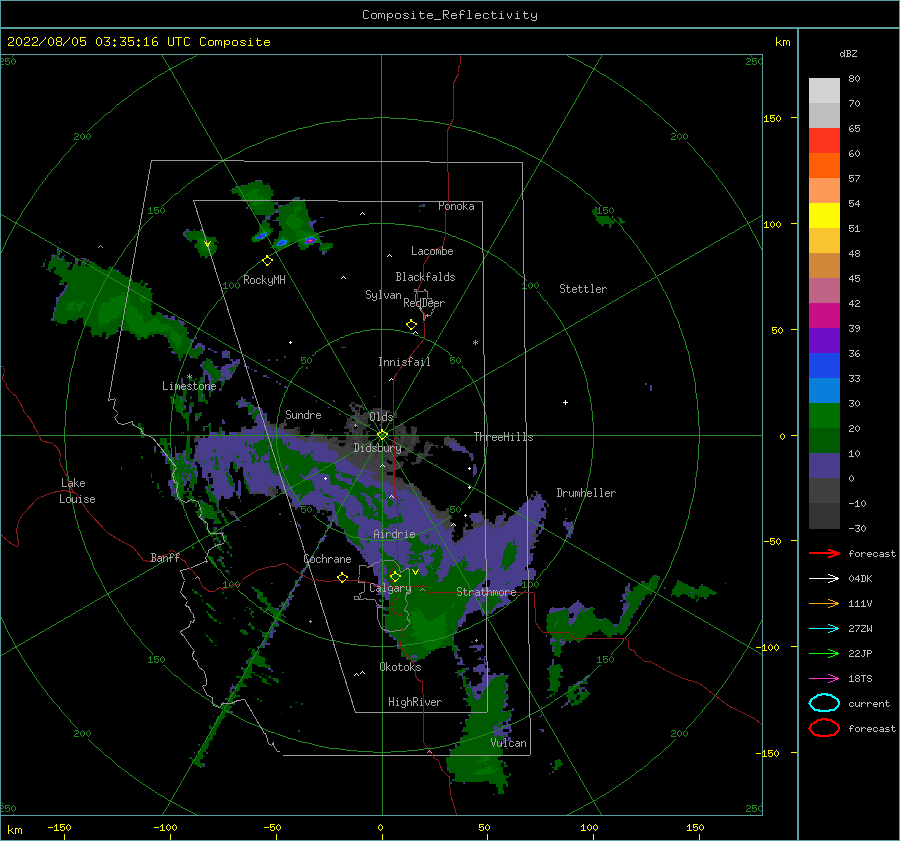The image size is (900, 841).
Task: Click the magenta-core storm cell near RockyMH
Action: point(310,241)
